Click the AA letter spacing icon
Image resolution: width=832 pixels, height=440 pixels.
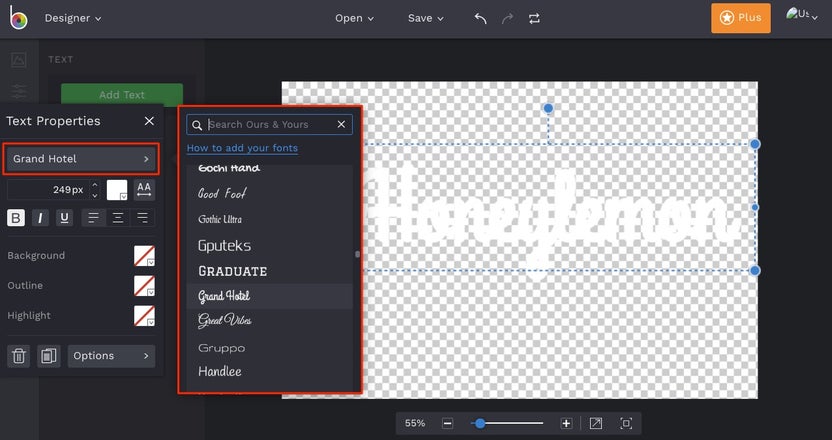tap(144, 189)
